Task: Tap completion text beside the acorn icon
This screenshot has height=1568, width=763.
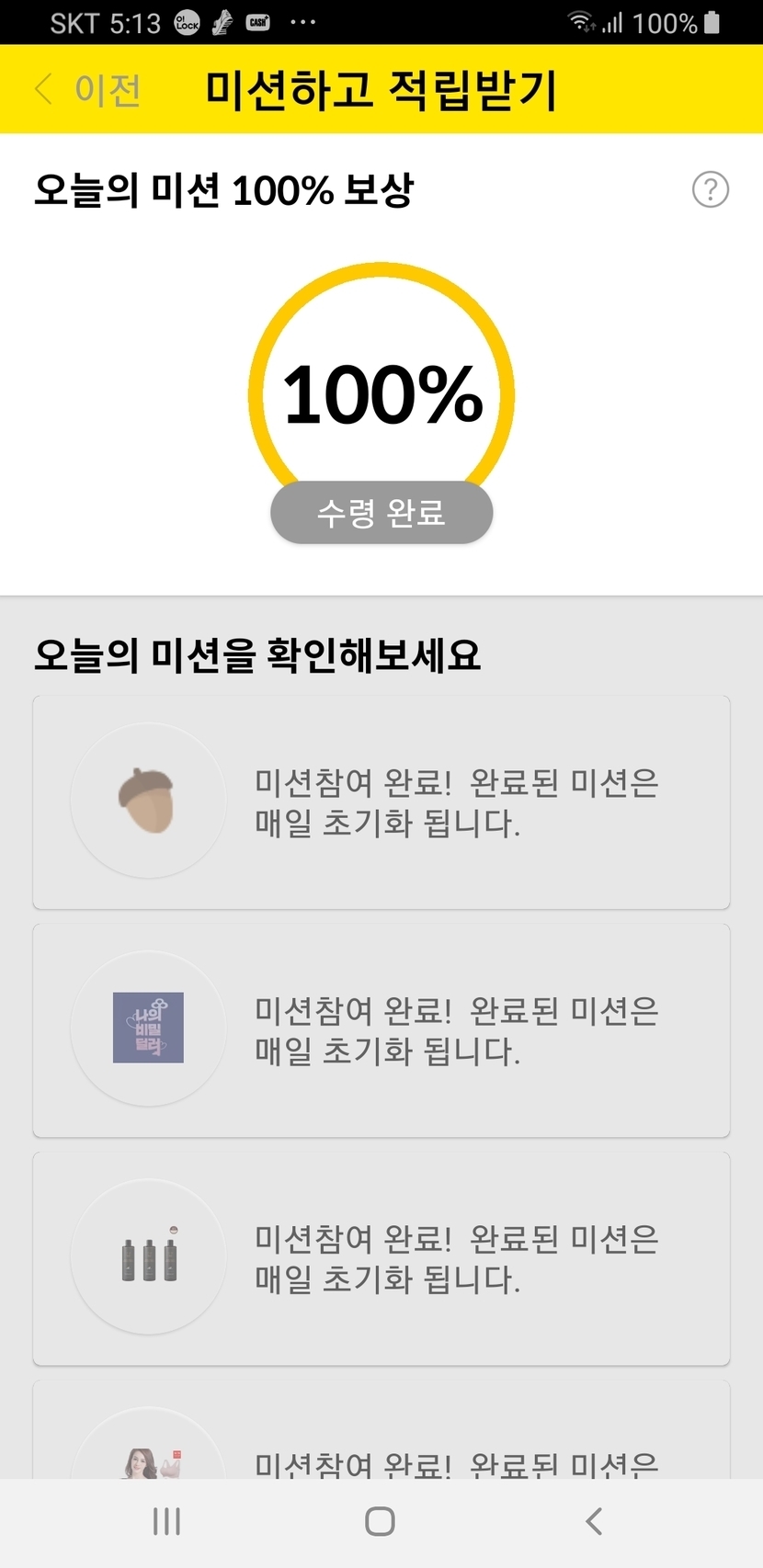Action: (457, 802)
